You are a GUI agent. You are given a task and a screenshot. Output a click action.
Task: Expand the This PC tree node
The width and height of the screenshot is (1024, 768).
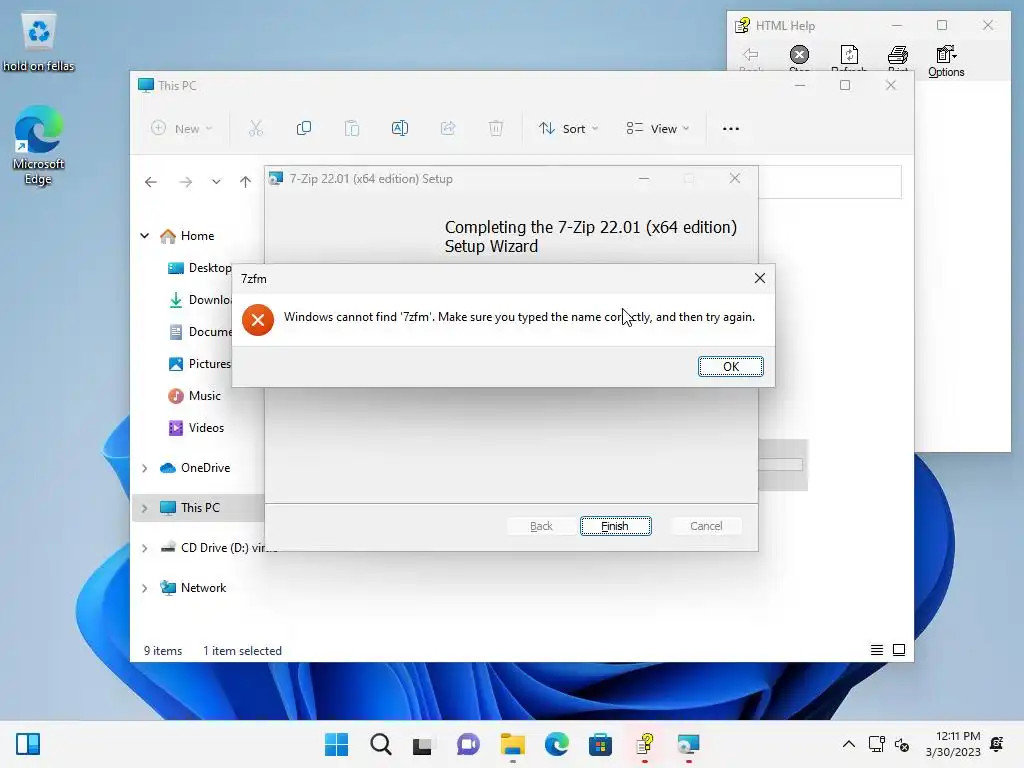145,508
